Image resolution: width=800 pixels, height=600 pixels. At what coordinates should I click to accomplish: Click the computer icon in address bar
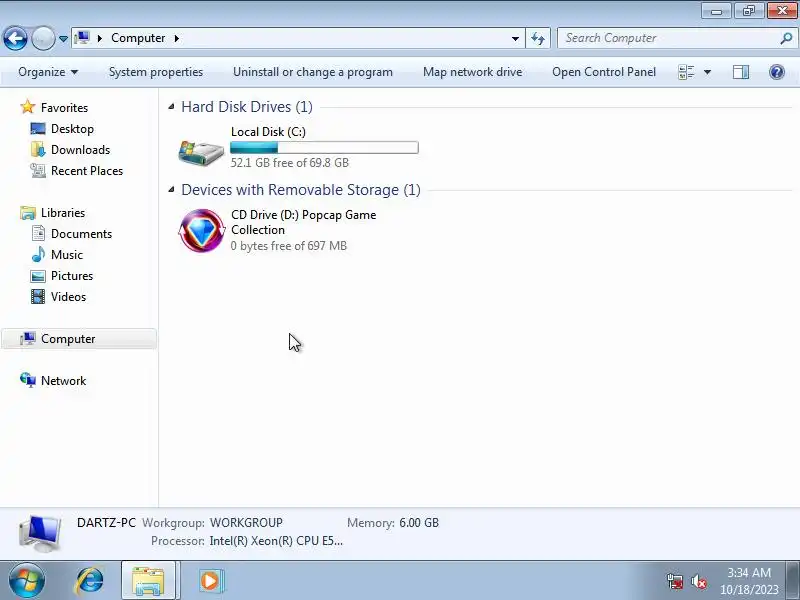point(82,38)
